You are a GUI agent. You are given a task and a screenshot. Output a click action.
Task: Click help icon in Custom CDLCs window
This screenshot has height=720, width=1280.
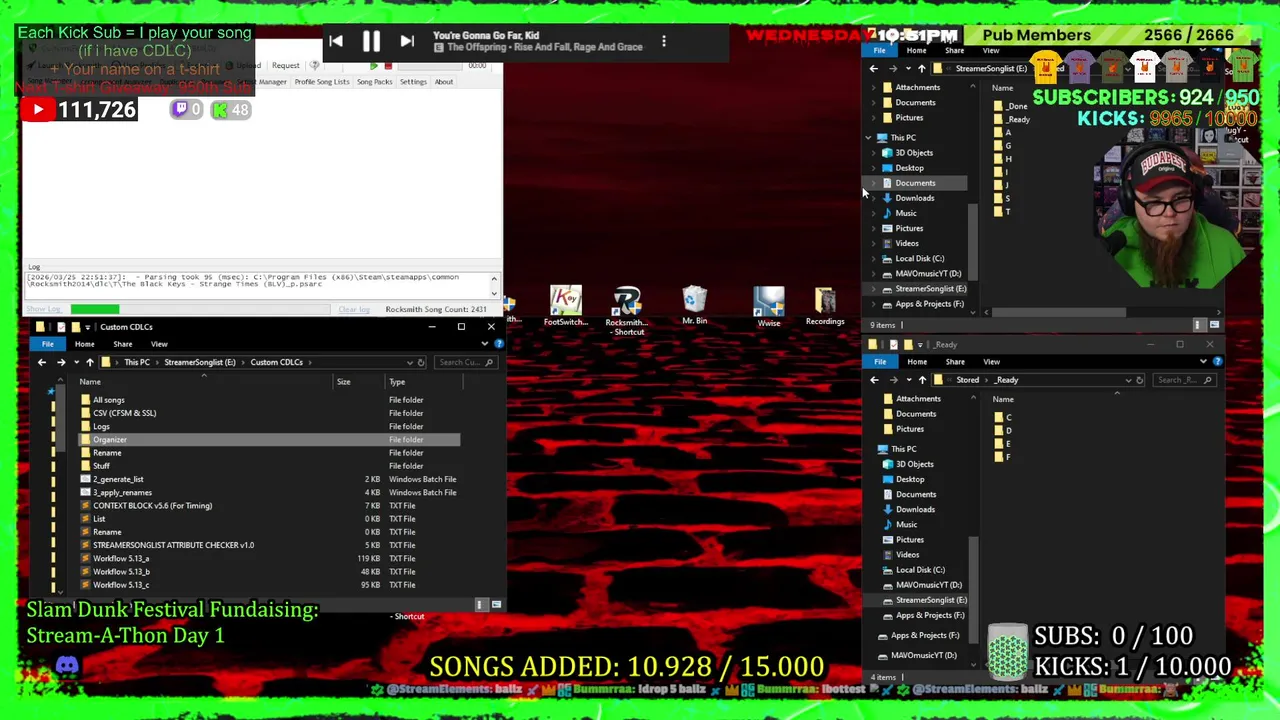pos(498,344)
